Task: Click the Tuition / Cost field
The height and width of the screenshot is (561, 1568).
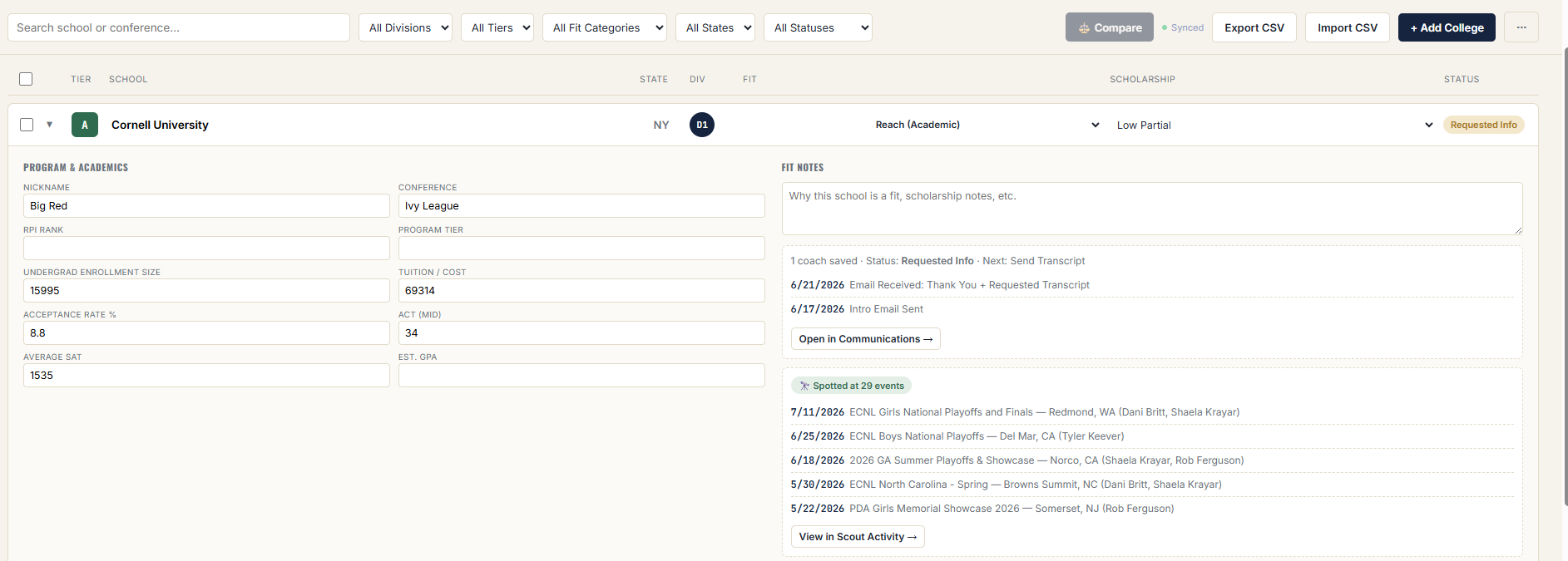Action: [581, 291]
